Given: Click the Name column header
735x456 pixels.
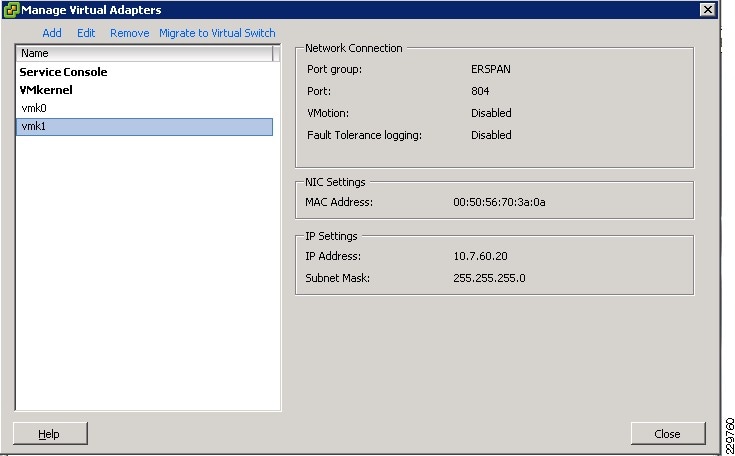Looking at the screenshot, I should coord(144,53).
